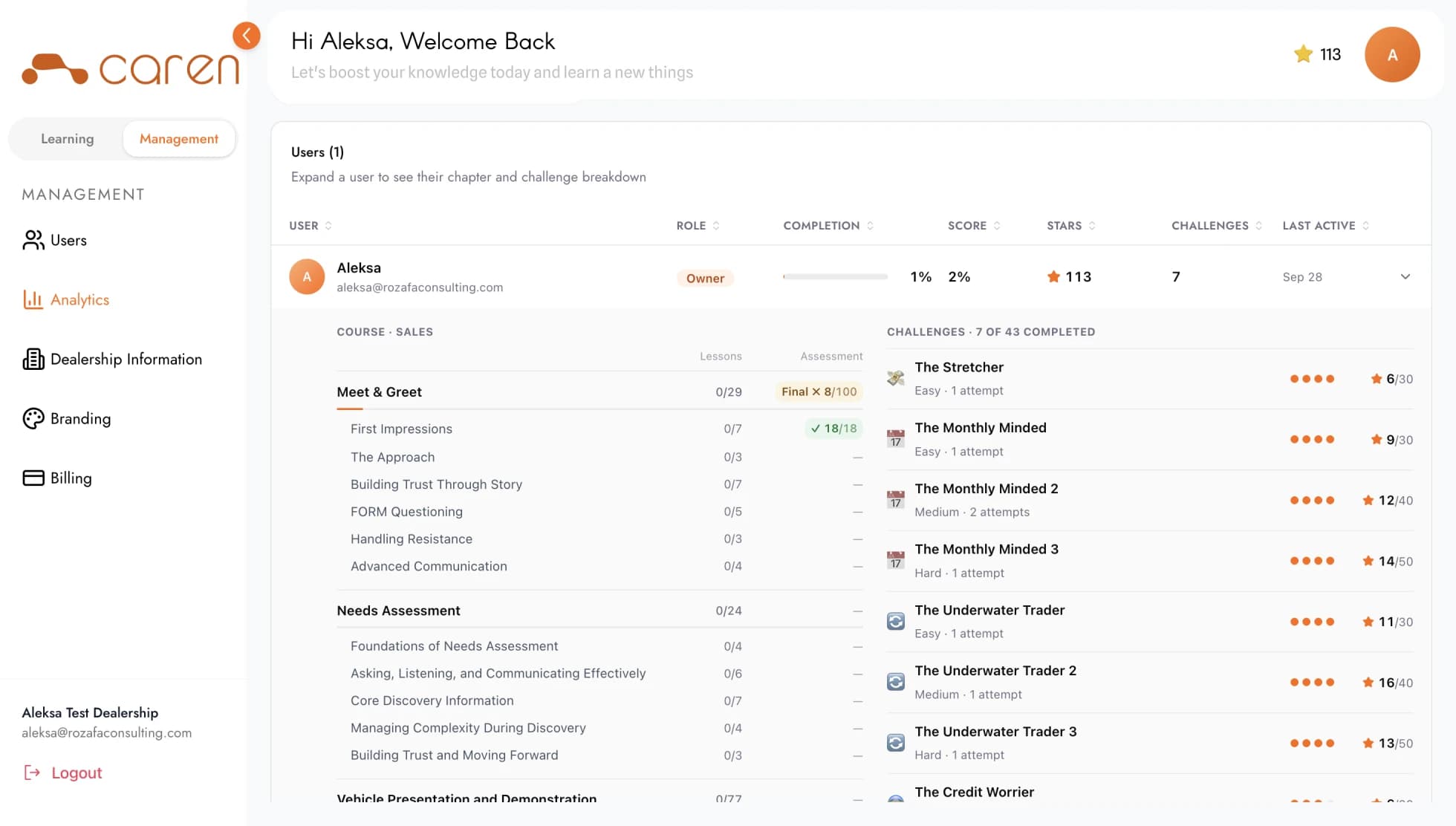Open the Analytics menu item
Image resolution: width=1456 pixels, height=826 pixels.
[66, 299]
